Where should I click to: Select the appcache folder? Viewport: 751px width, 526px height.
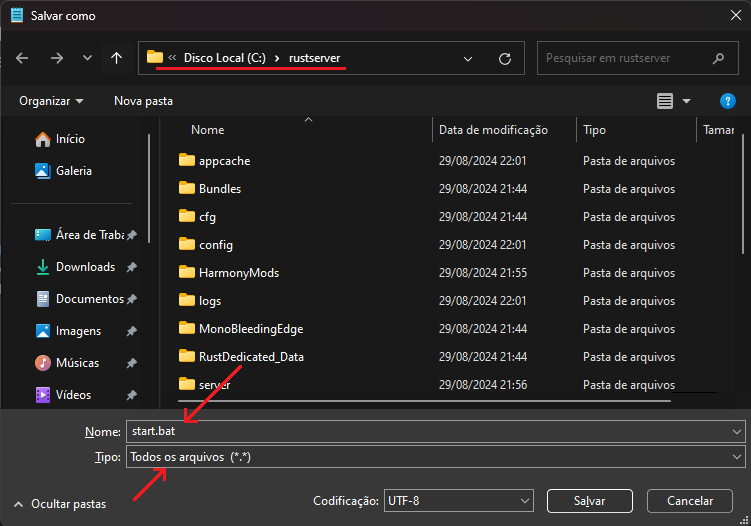point(215,160)
